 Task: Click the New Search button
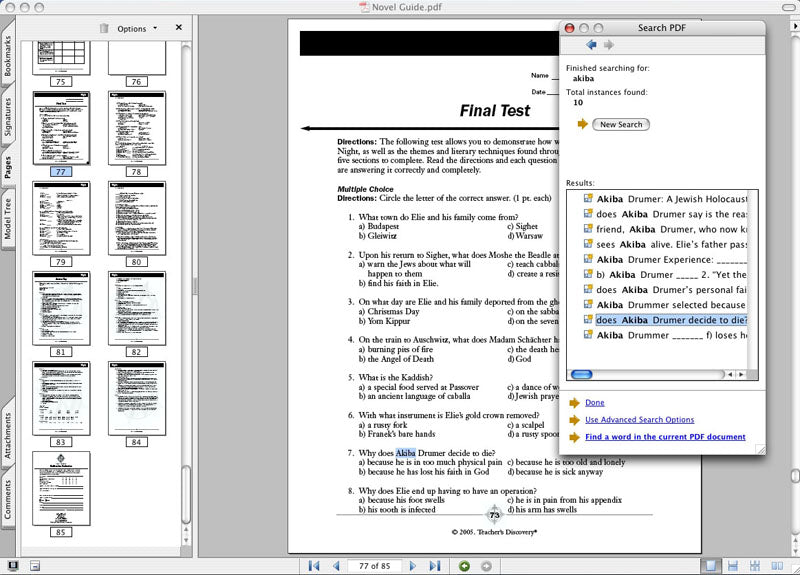point(621,124)
